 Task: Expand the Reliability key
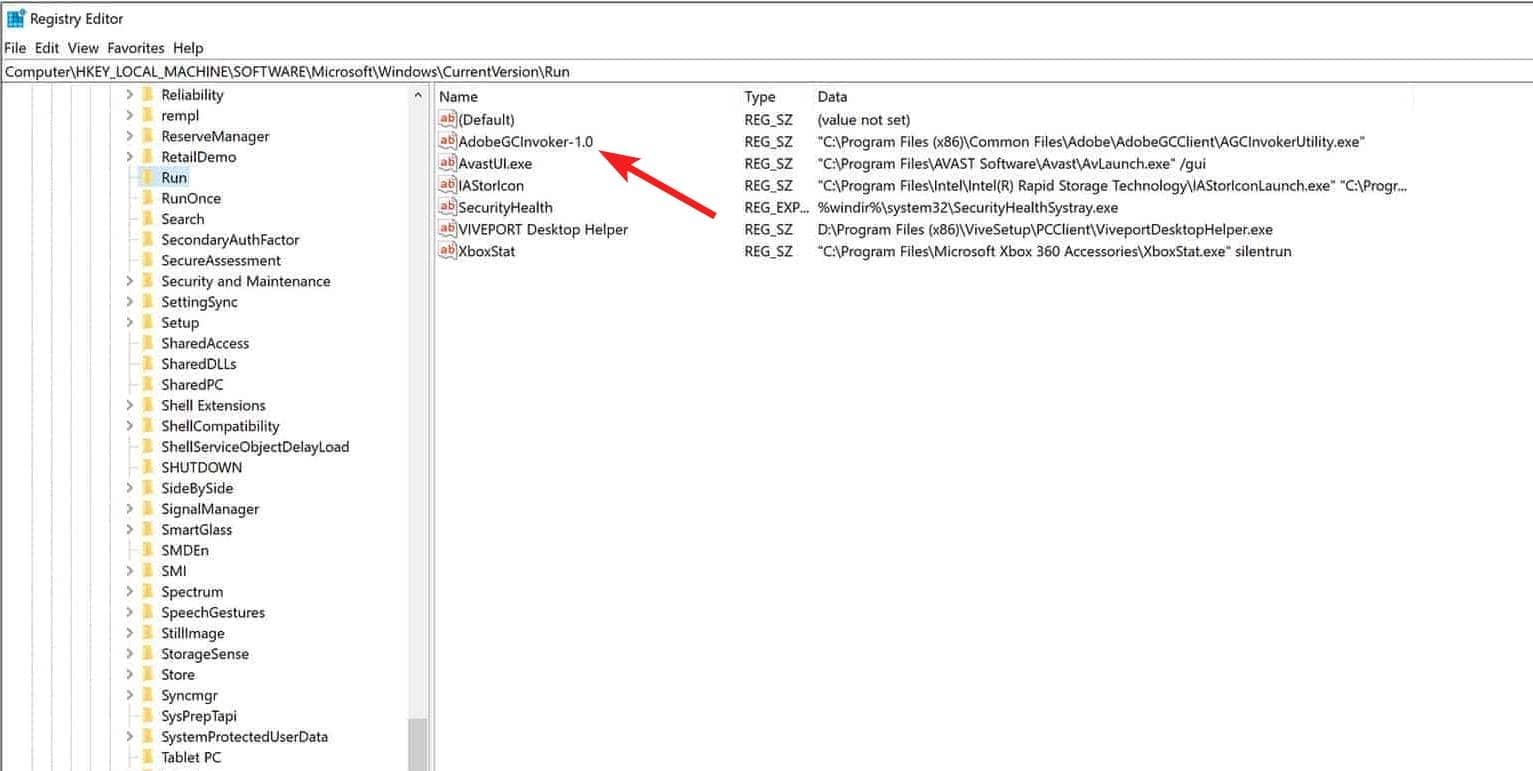pos(130,95)
